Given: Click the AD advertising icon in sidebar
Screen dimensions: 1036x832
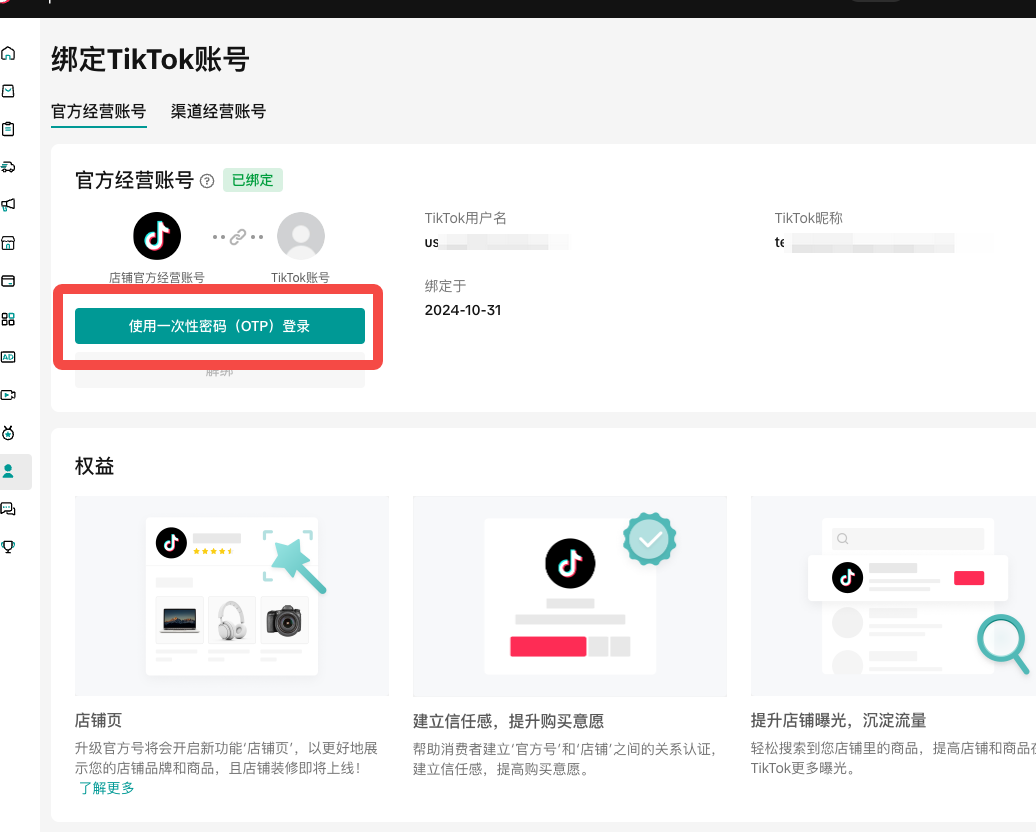Looking at the screenshot, I should [9, 357].
